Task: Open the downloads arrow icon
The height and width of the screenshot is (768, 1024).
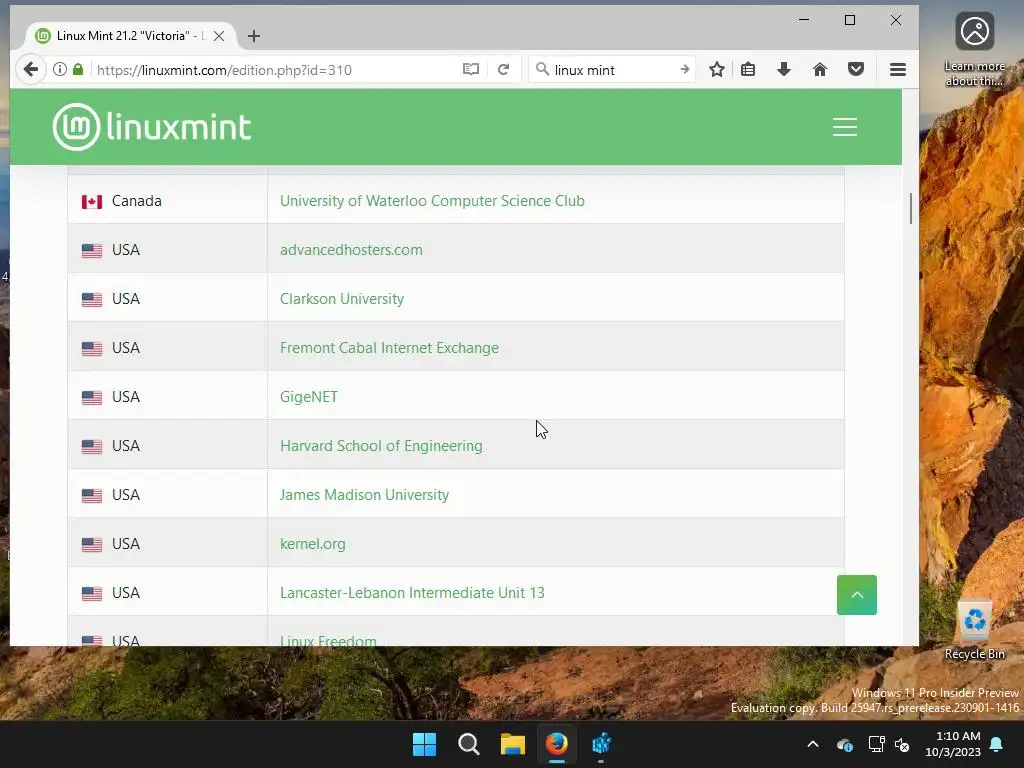Action: (784, 69)
